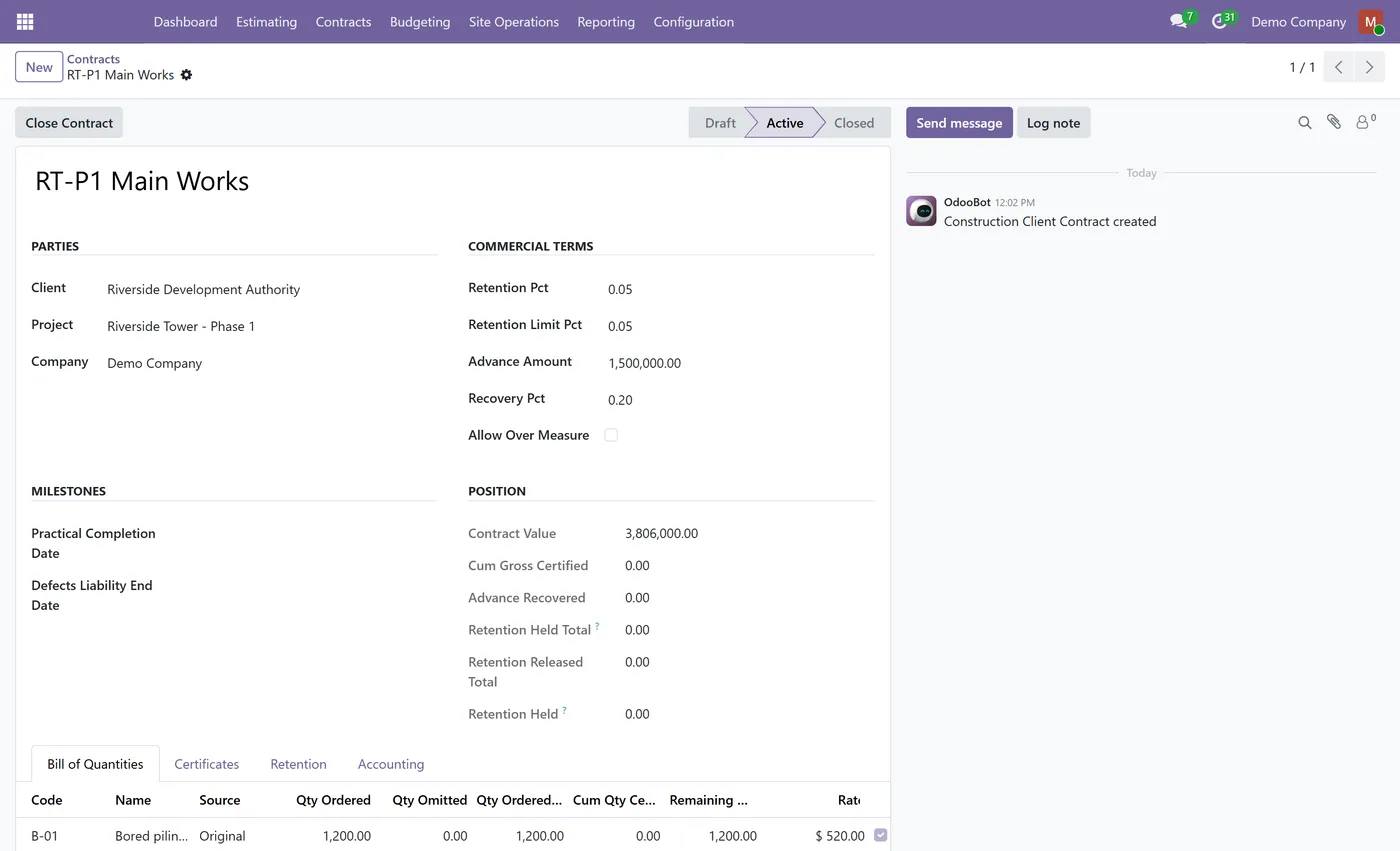Open the Reporting menu
Viewport: 1400px width, 851px height.
point(606,21)
